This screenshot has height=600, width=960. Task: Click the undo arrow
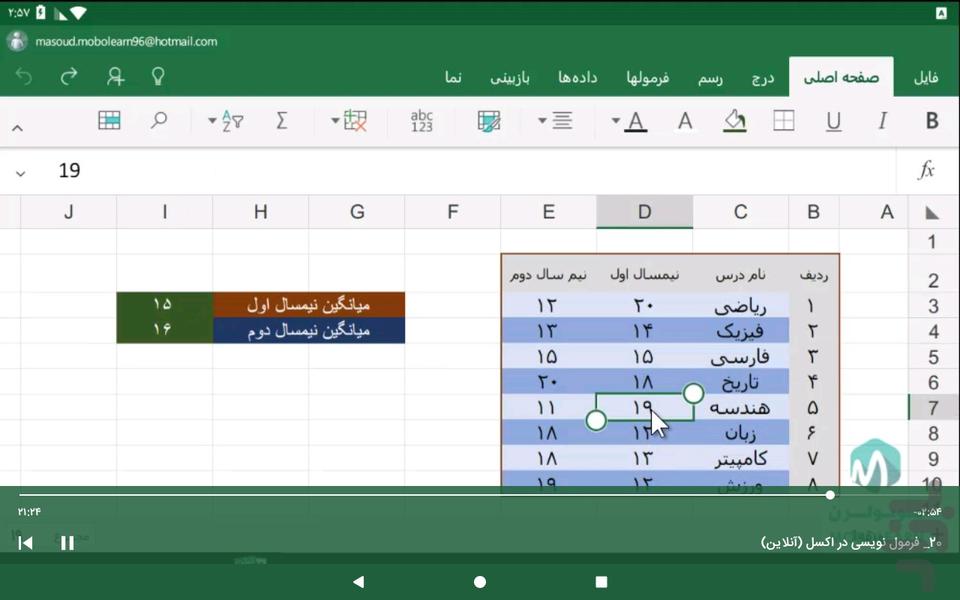tap(24, 77)
